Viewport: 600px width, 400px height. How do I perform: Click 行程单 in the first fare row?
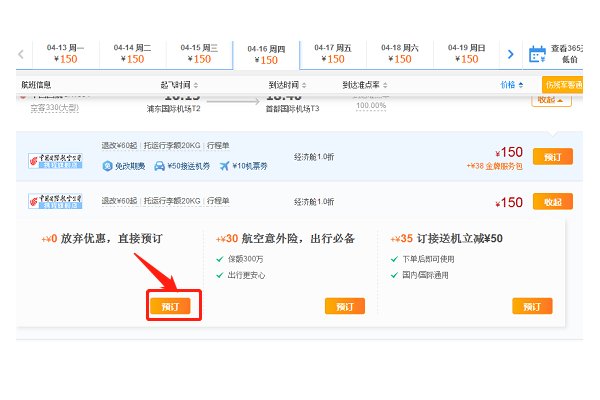coord(218,145)
